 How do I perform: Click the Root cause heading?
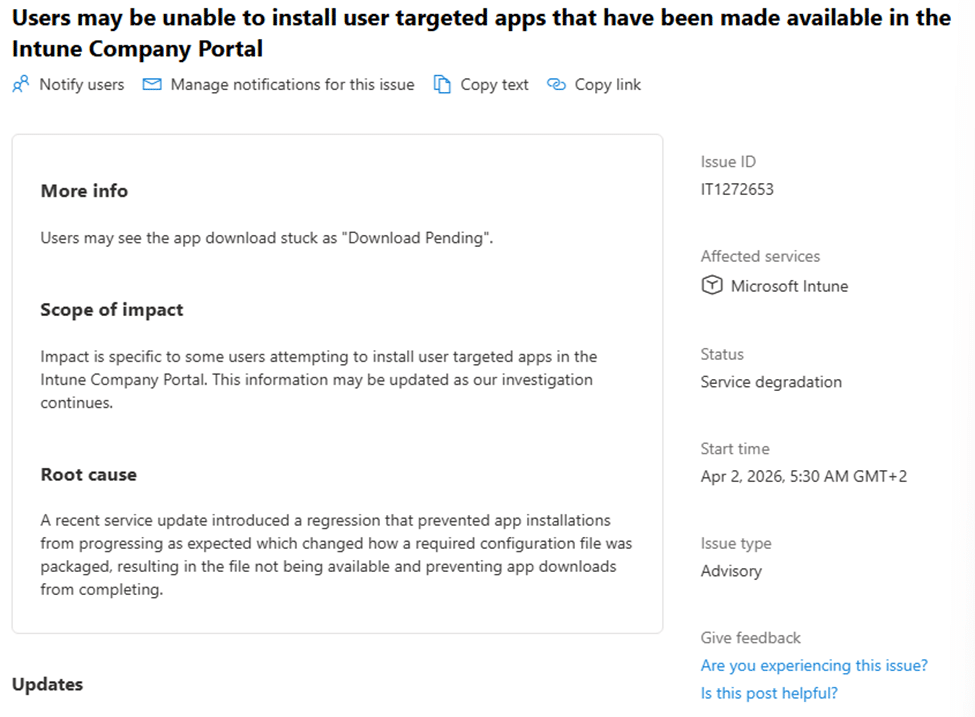88,474
